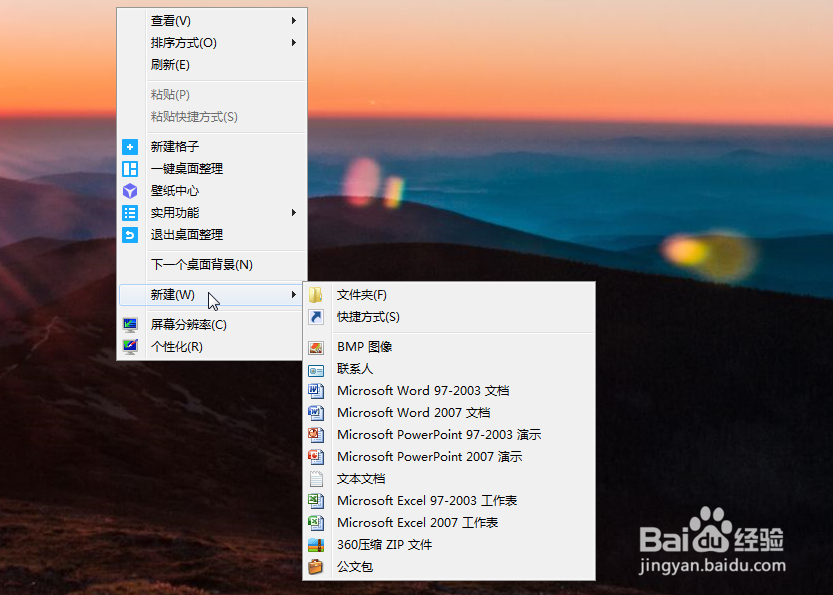
Task: Click the blank page icon beside 文本文档
Action: pos(316,479)
